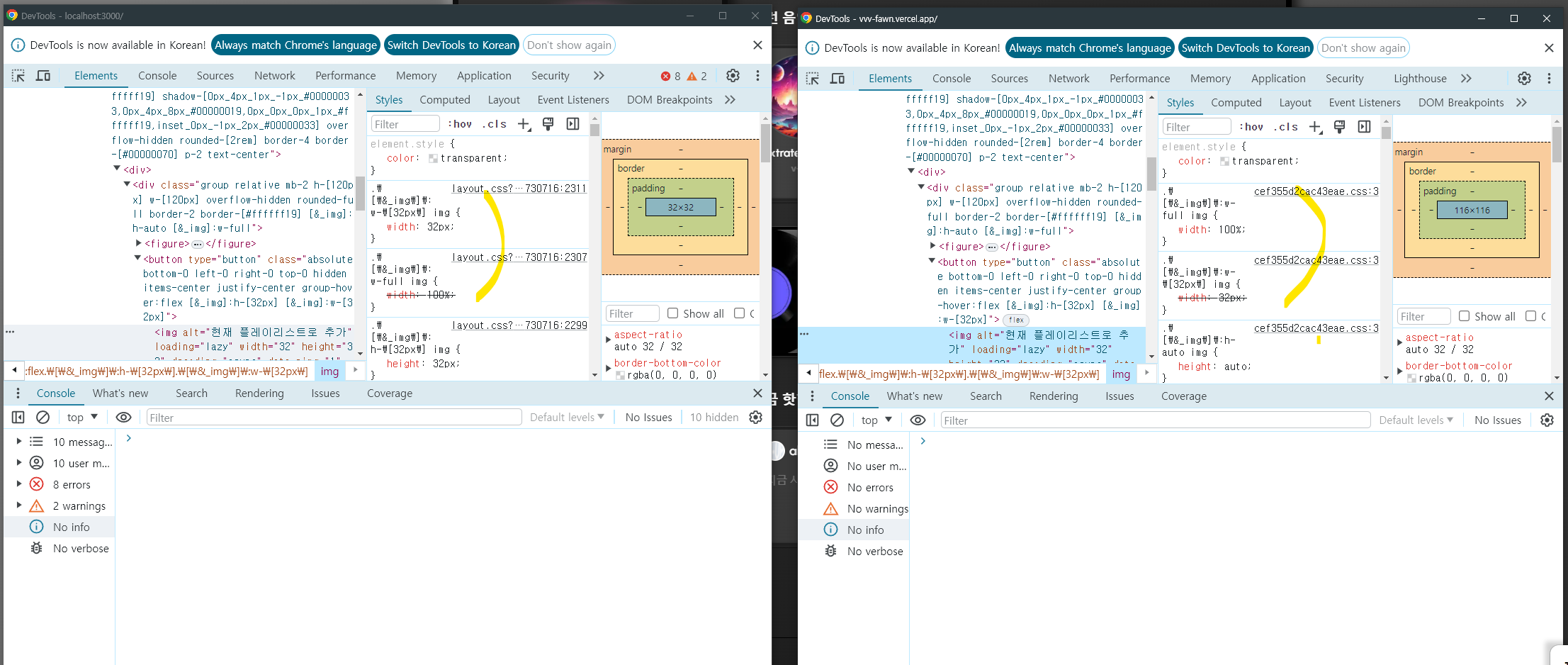Open Rendering tab in localhost drawer
The height and width of the screenshot is (665, 1568).
(259, 393)
